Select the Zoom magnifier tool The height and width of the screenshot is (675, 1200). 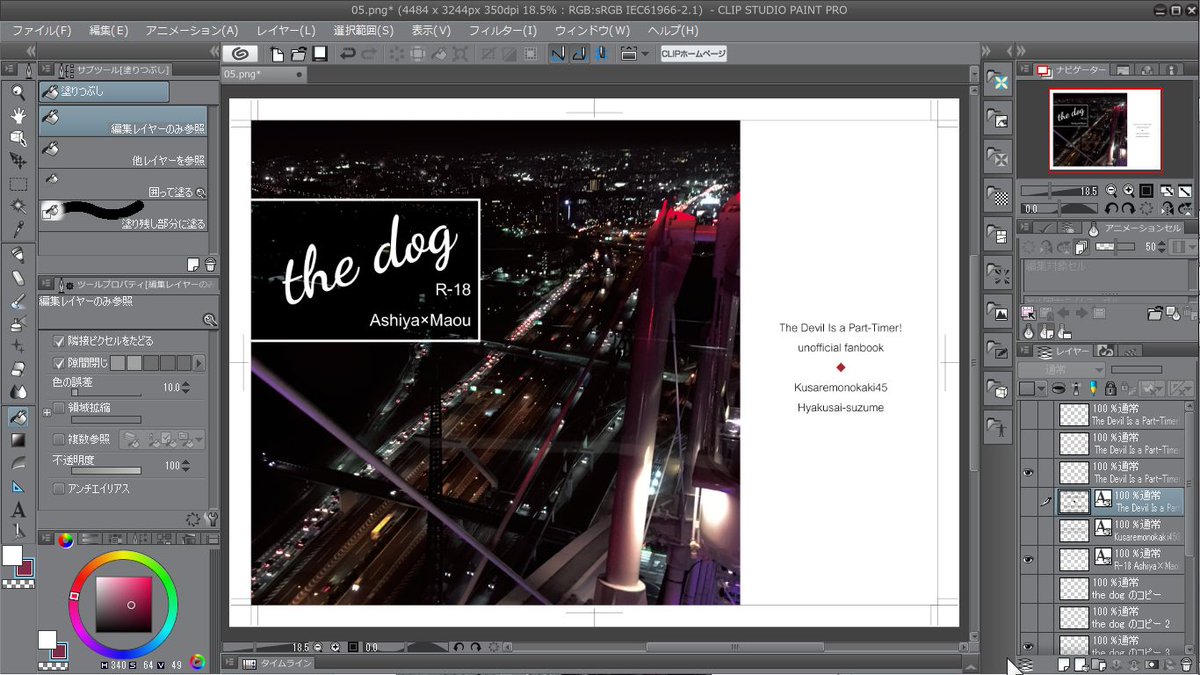[x=18, y=92]
